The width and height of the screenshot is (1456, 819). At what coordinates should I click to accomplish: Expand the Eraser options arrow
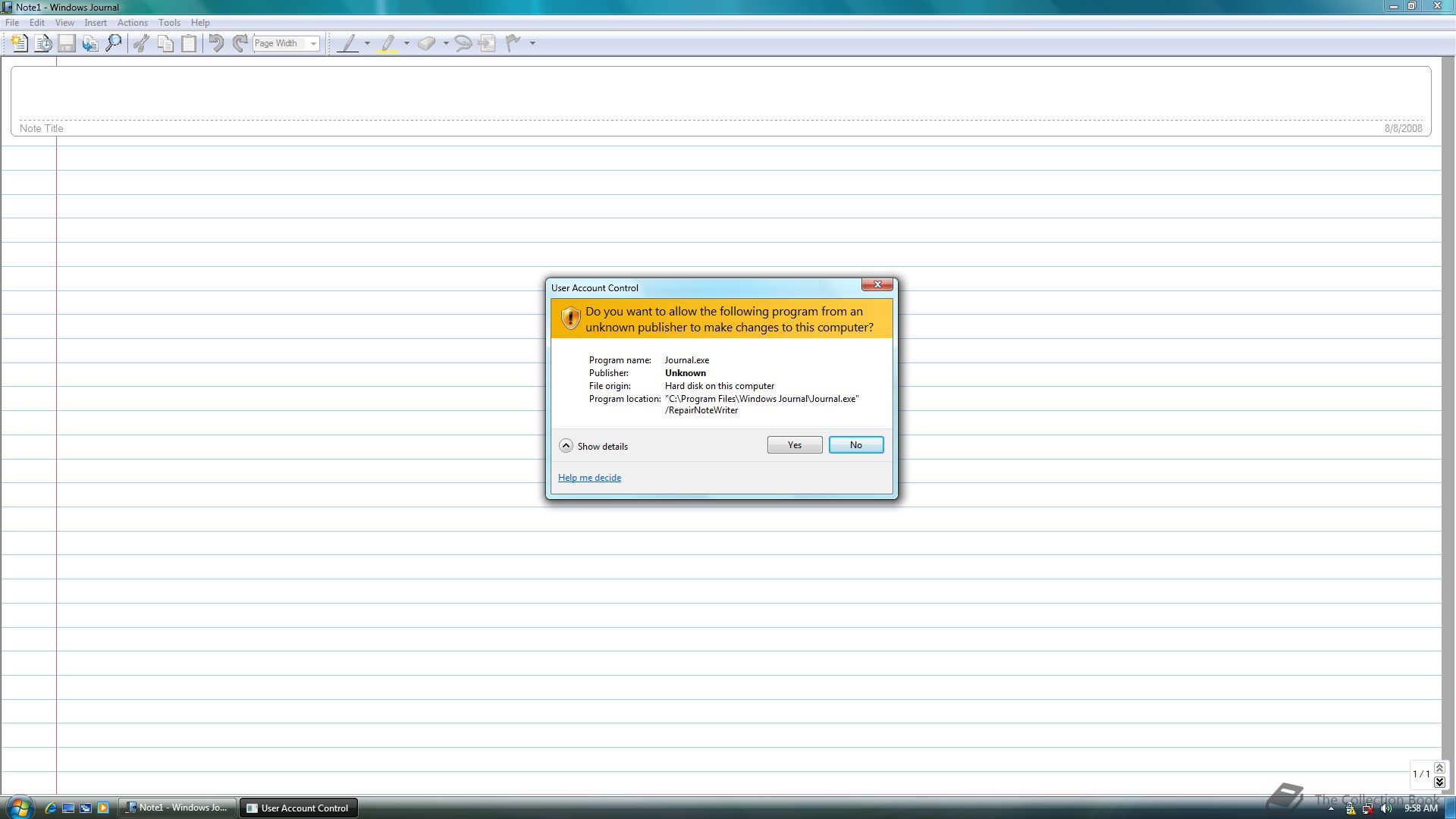coord(445,43)
